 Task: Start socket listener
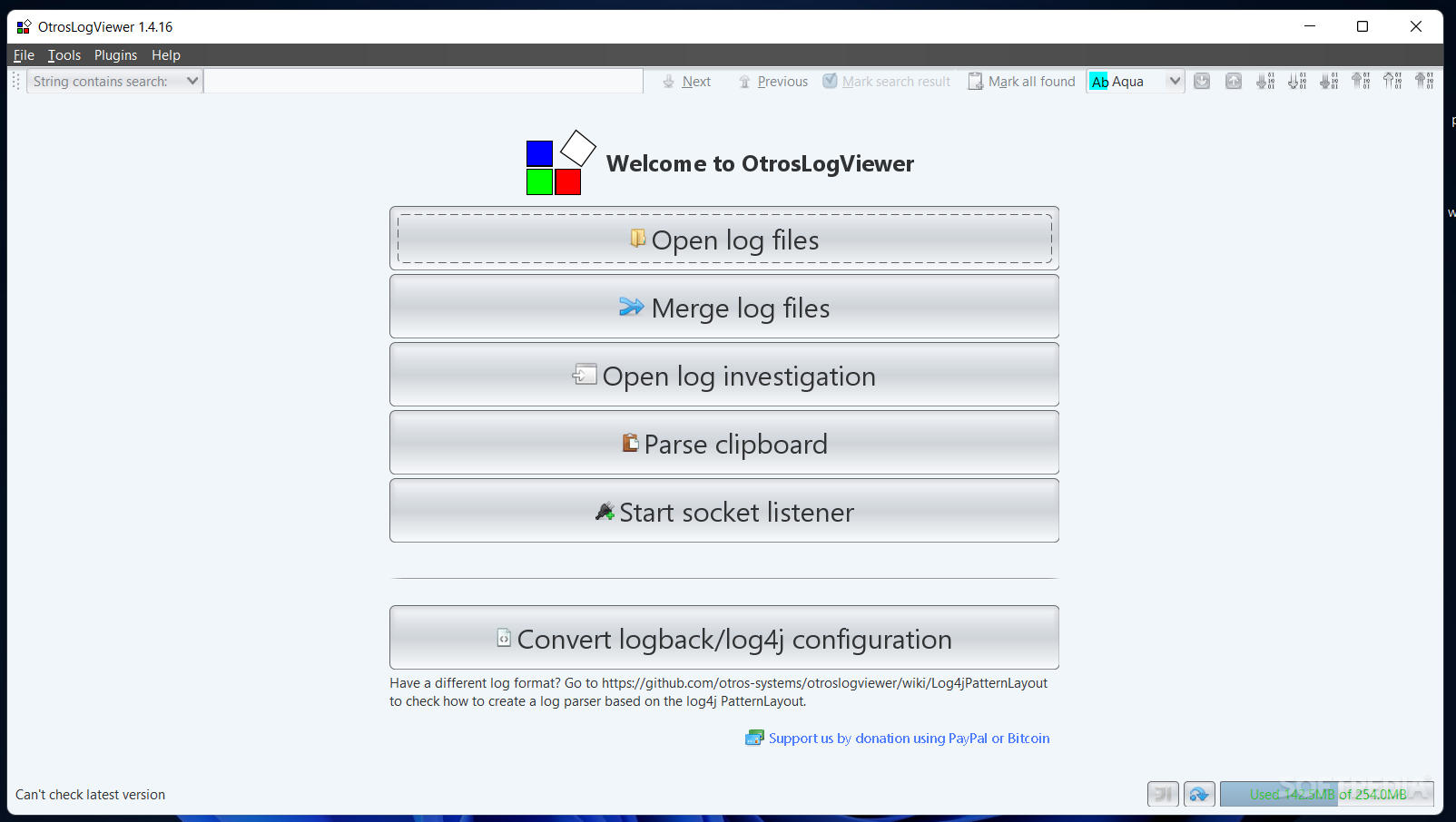[x=724, y=511]
